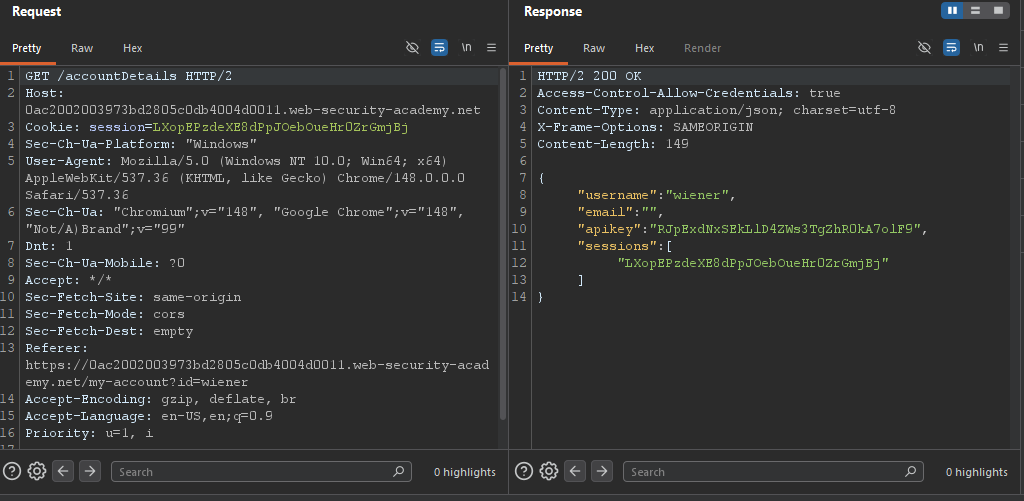Viewport: 1024px width, 501px height.
Task: Click the "email":"" JSON line
Action: (620, 212)
